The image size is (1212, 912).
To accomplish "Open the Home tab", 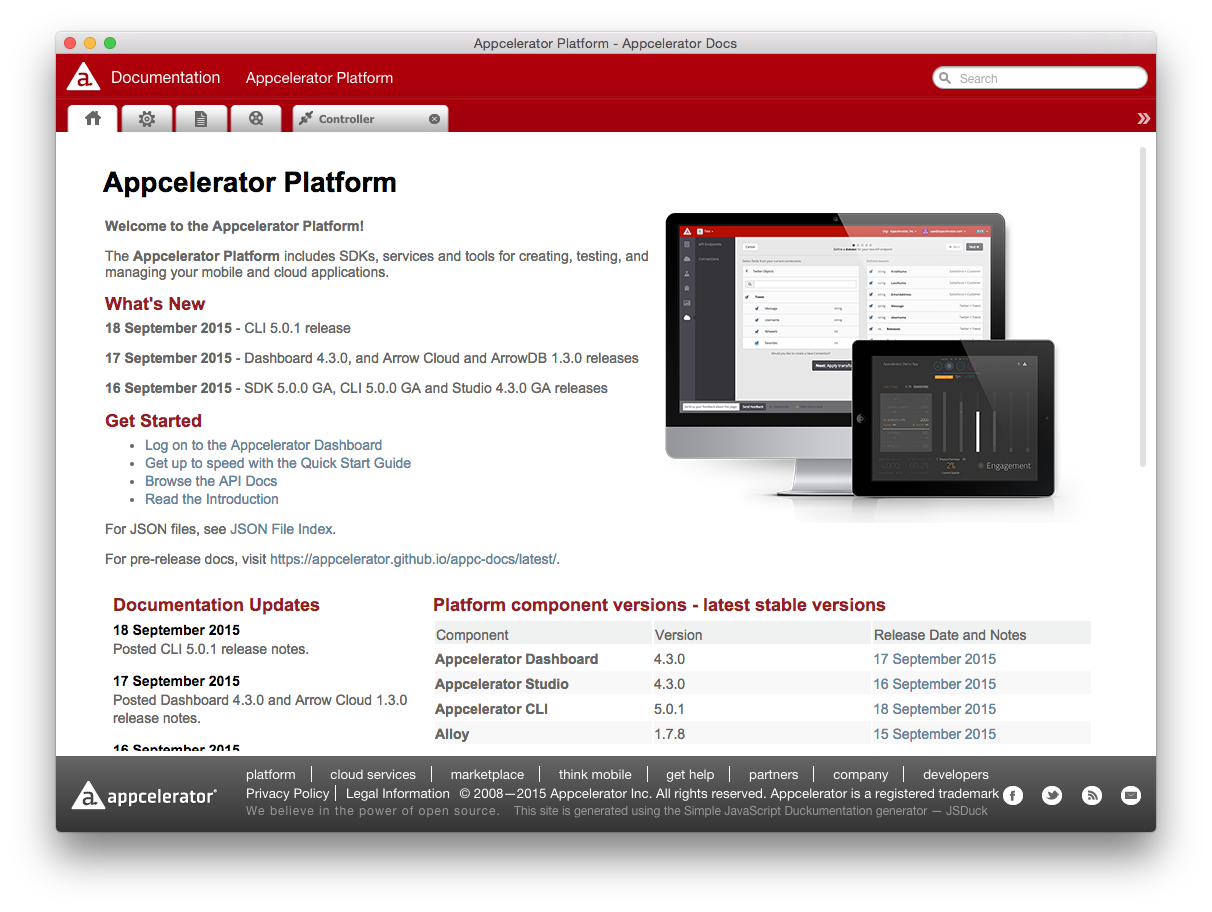I will (x=93, y=118).
